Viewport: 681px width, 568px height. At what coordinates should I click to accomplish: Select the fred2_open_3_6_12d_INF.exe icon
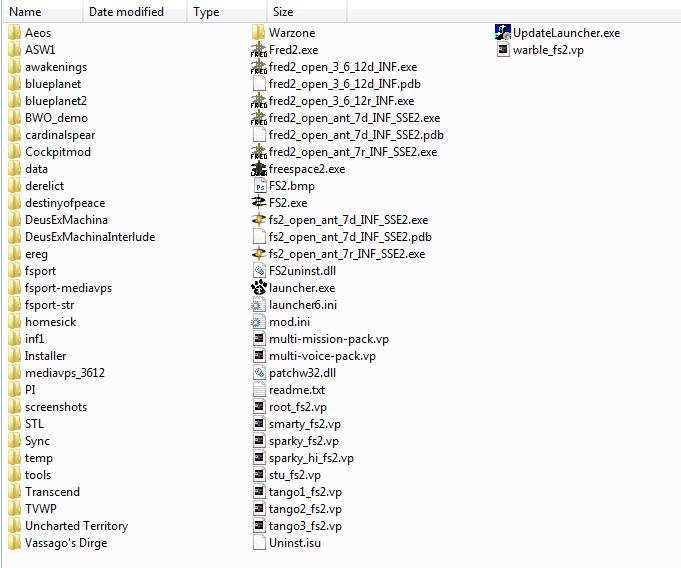[259, 66]
